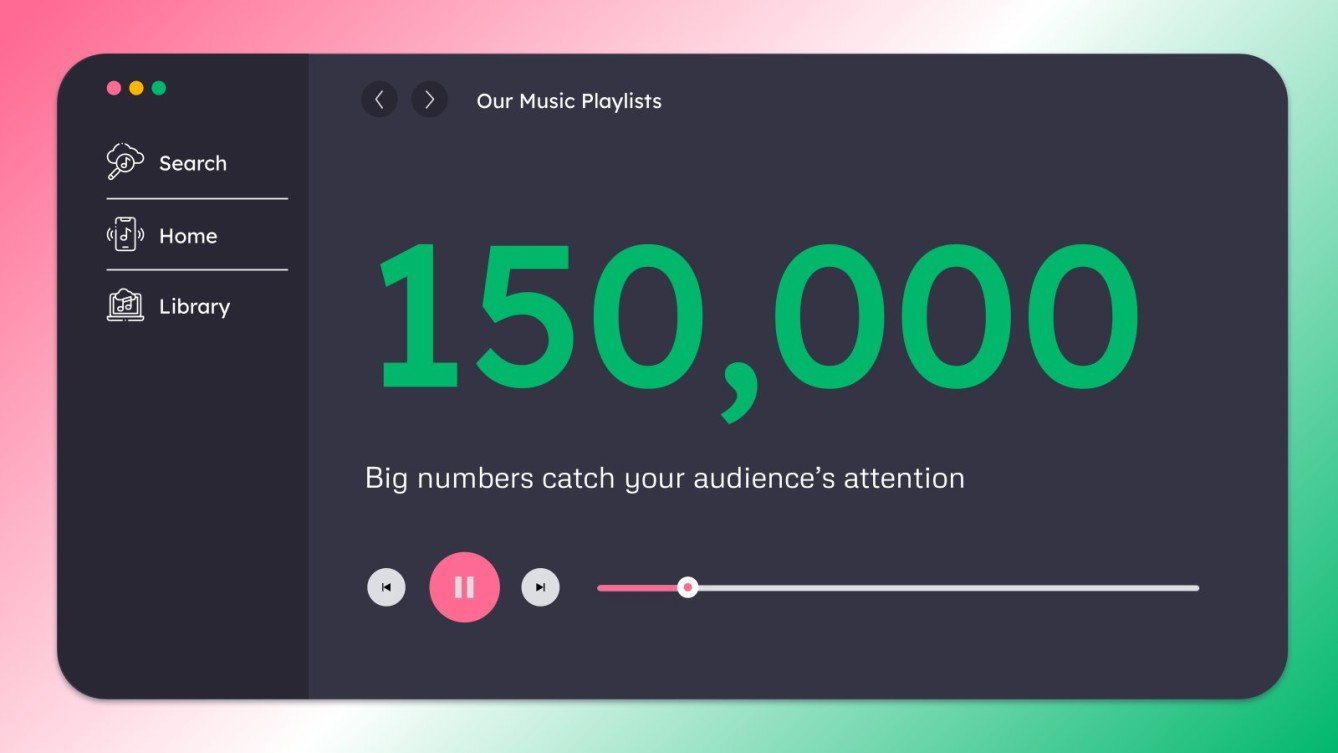Select Library in the sidebar menu
This screenshot has width=1338, height=753.
click(x=194, y=306)
